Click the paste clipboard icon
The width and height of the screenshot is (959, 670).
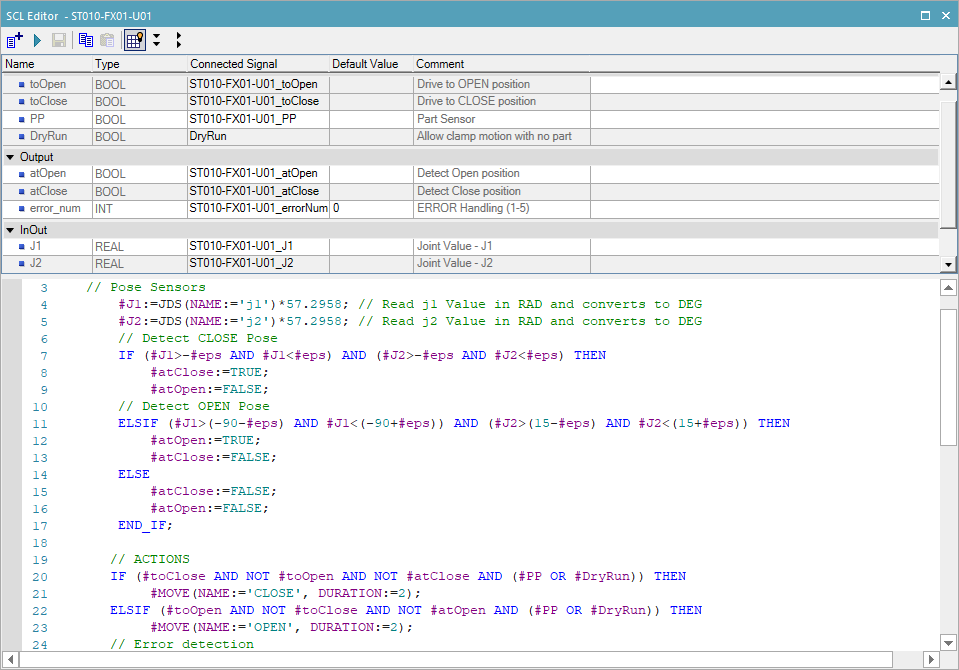(x=107, y=40)
